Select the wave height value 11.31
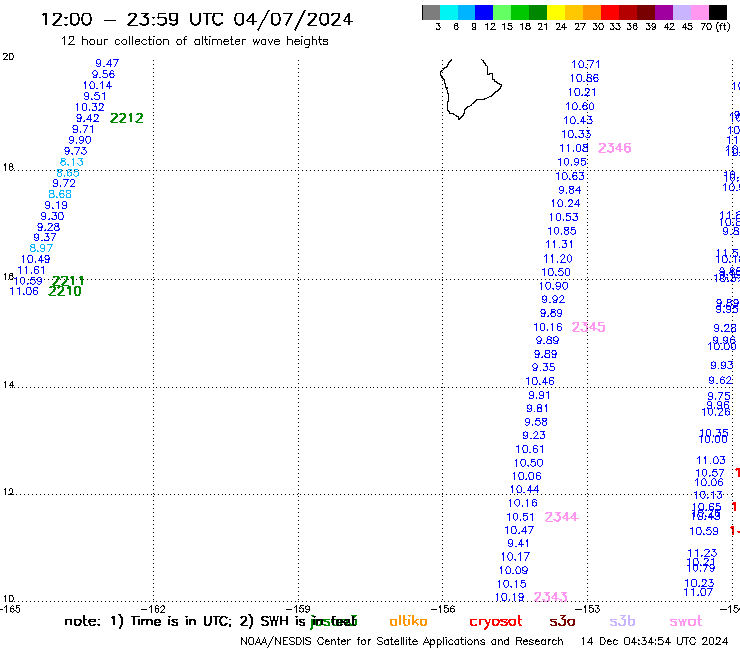 [x=559, y=245]
